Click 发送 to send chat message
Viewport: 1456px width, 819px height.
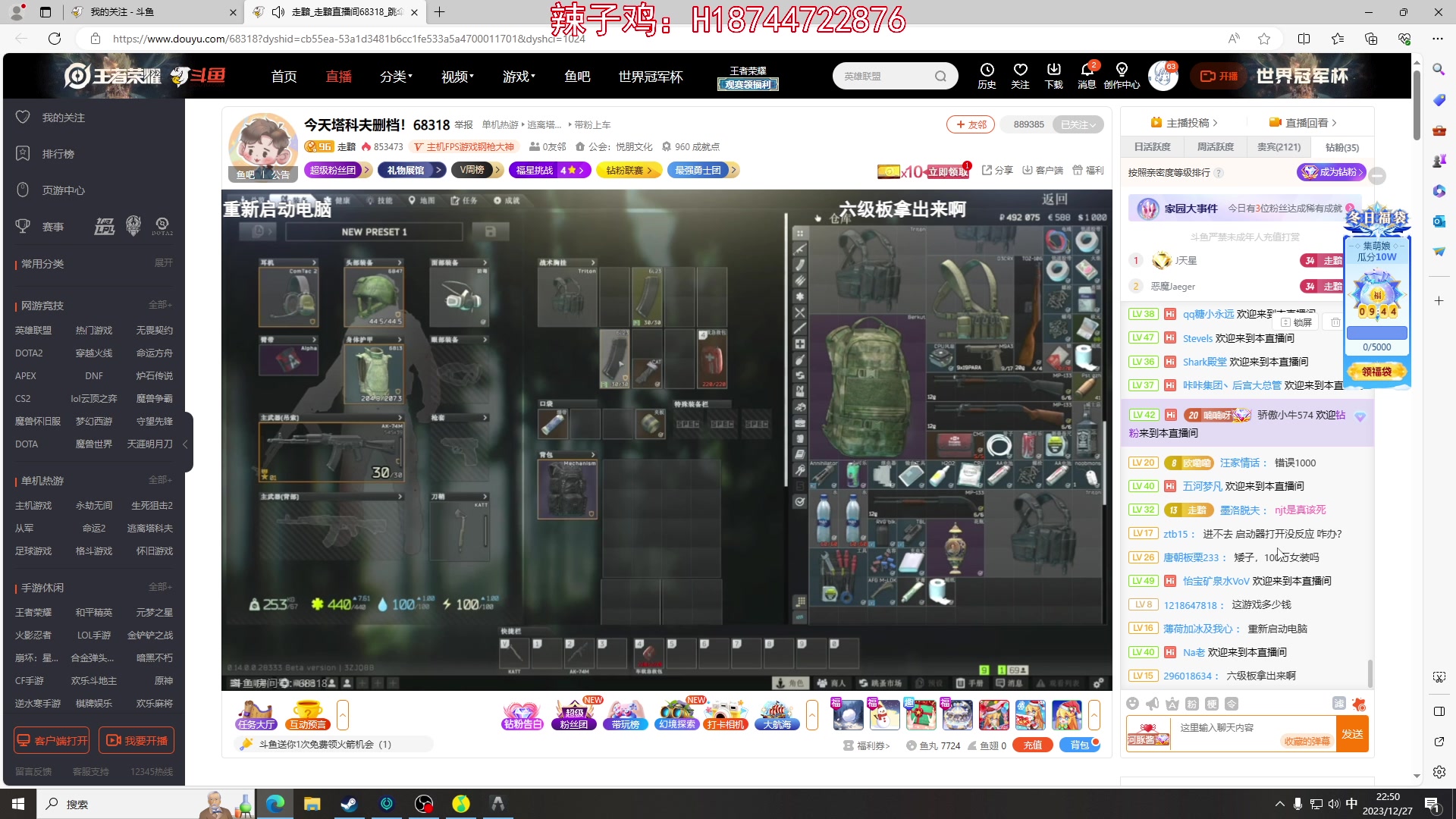pyautogui.click(x=1352, y=734)
